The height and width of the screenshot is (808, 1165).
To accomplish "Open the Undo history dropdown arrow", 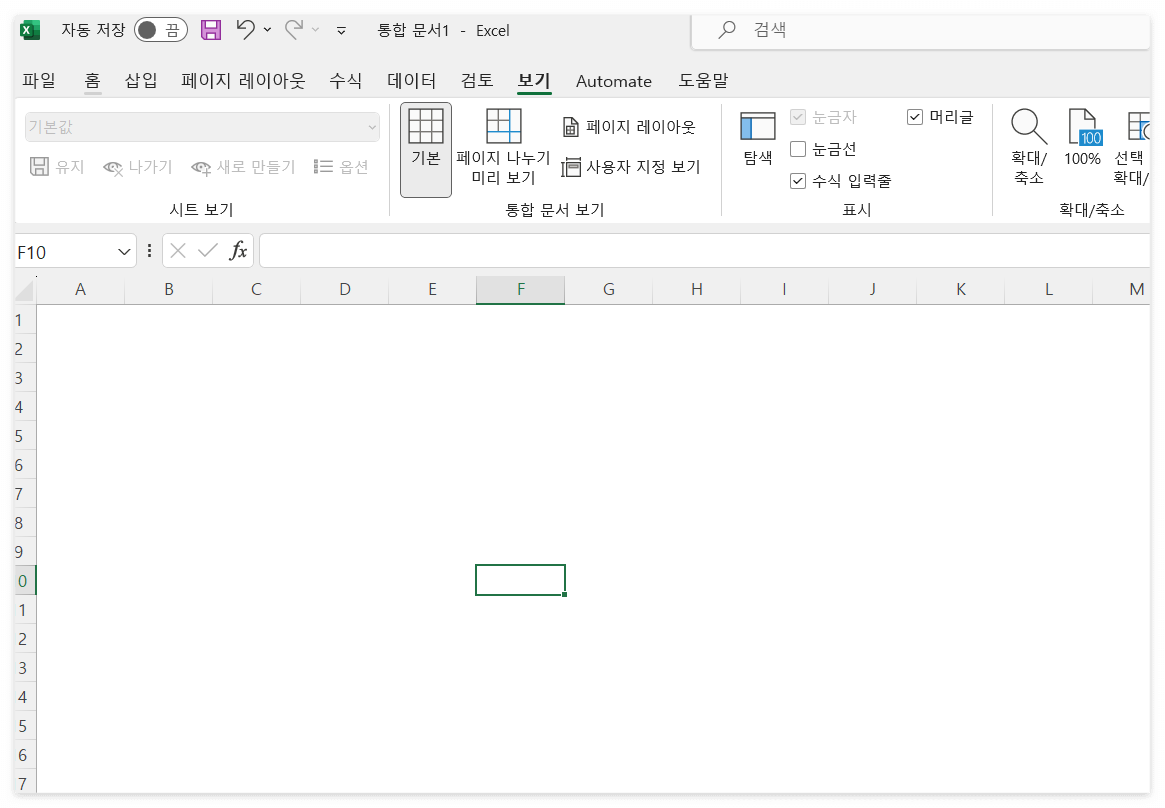I will (267, 30).
